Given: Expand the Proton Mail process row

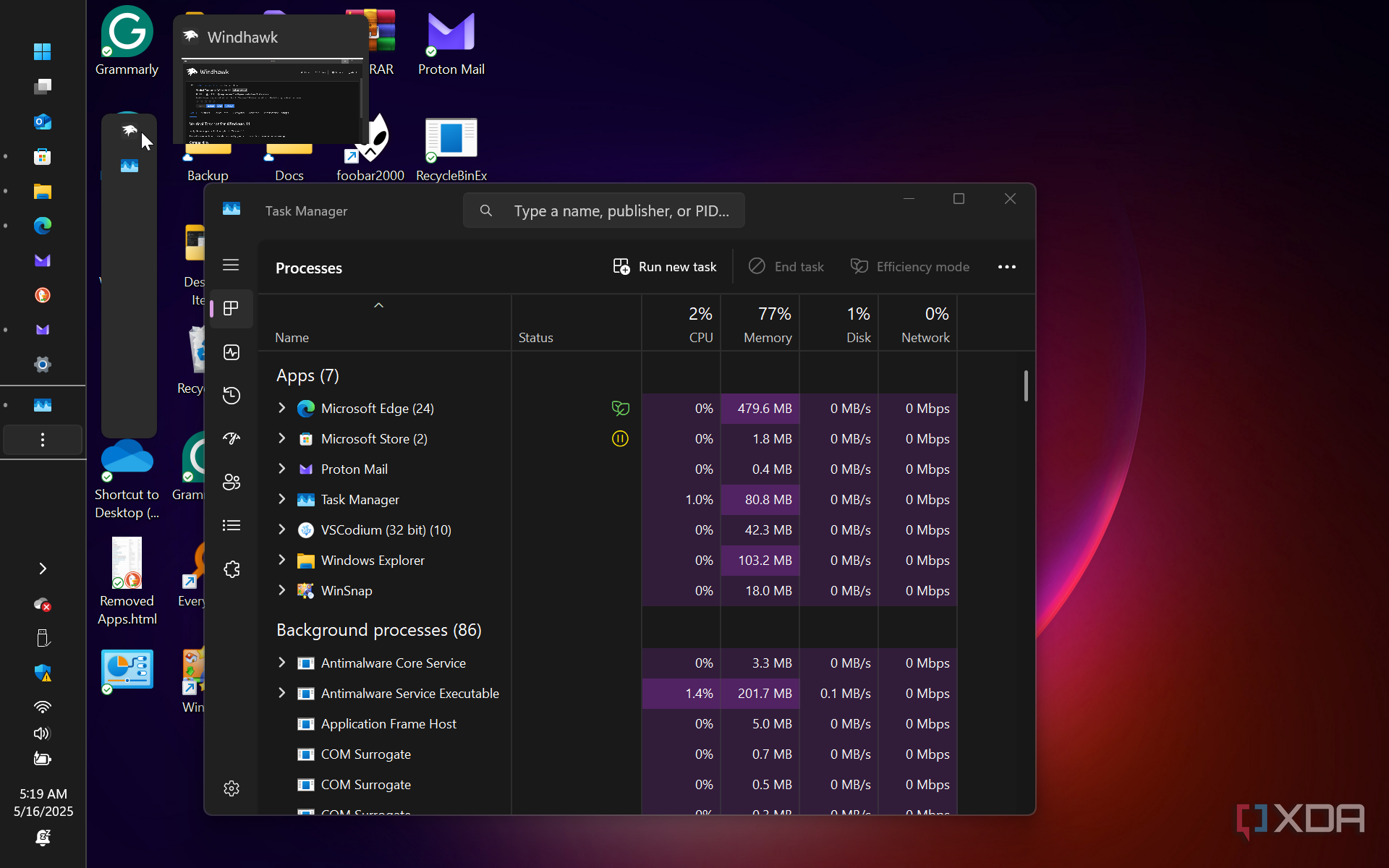Looking at the screenshot, I should (x=282, y=469).
